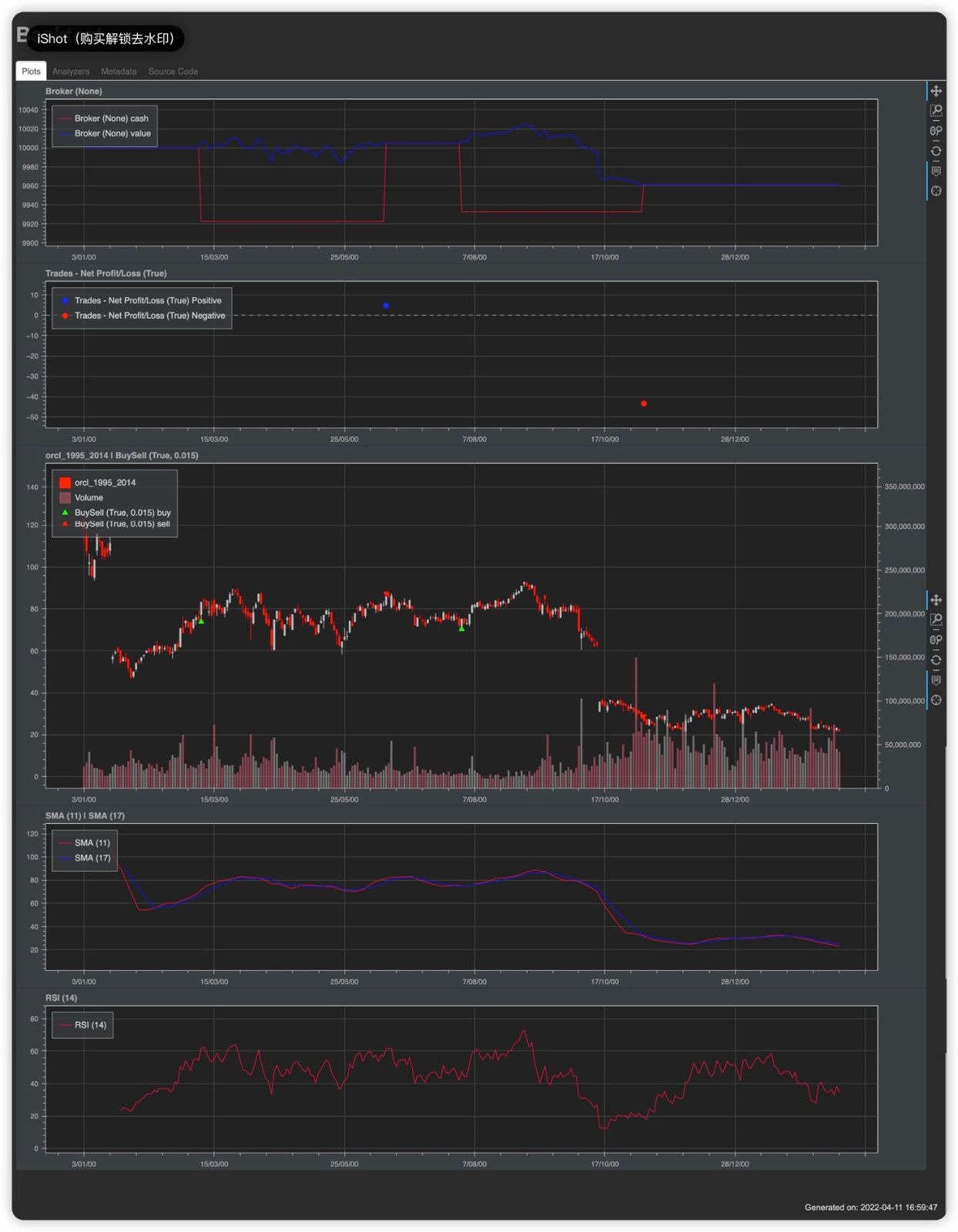Select the Pan tool in the Broker chart toolbar
958x1232 pixels.
(936, 91)
